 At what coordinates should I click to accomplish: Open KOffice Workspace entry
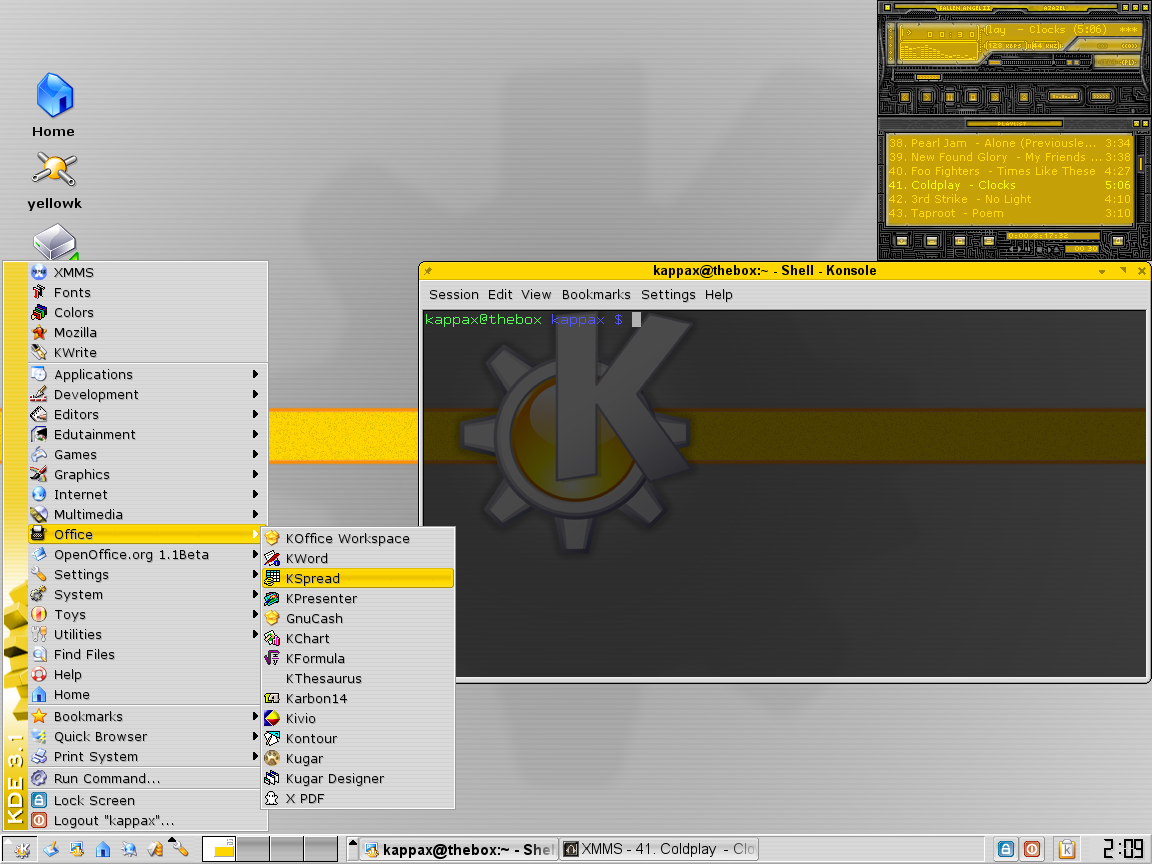point(358,539)
